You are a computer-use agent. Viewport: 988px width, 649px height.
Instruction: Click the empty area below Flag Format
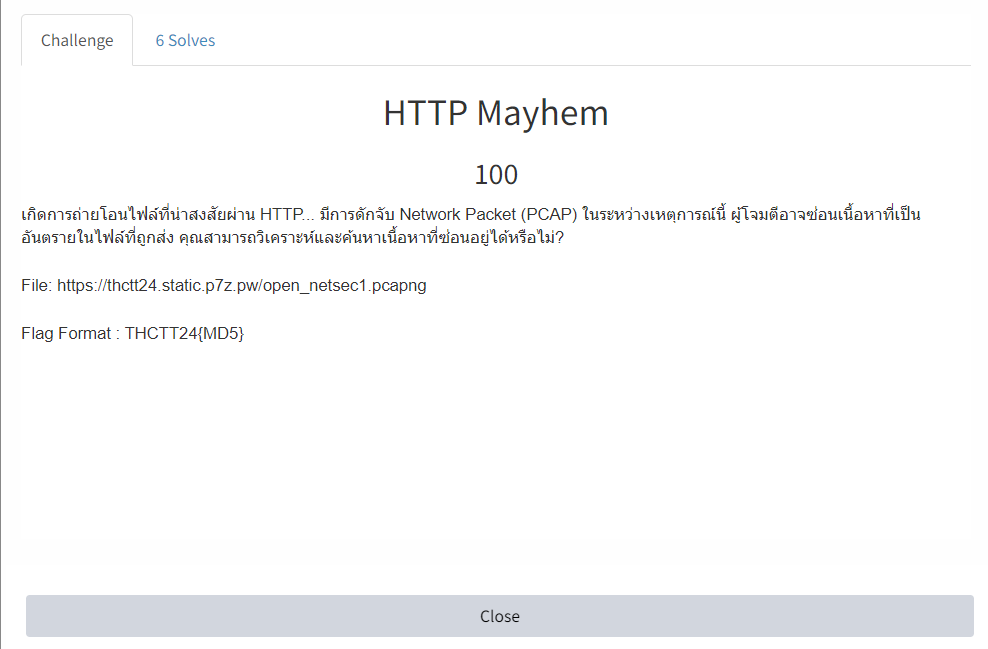[x=496, y=466]
